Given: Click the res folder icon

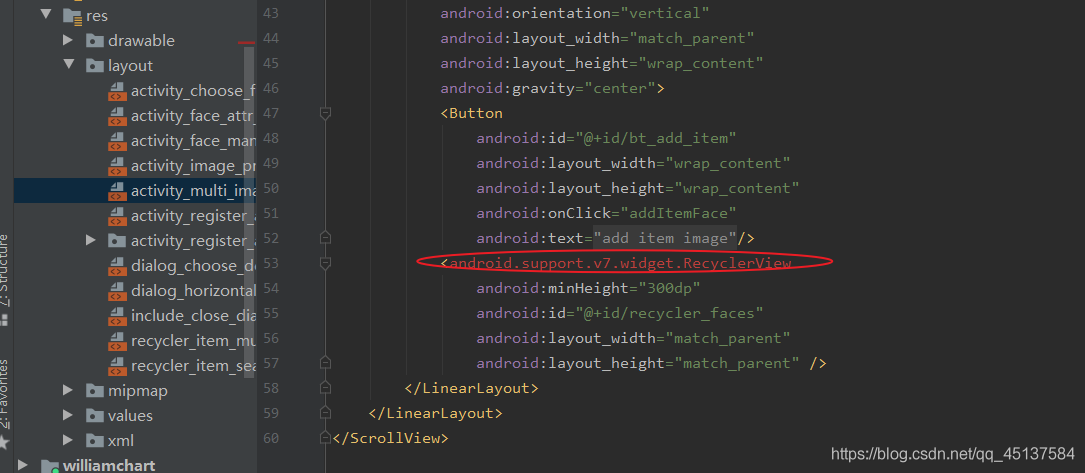Looking at the screenshot, I should click(x=73, y=15).
